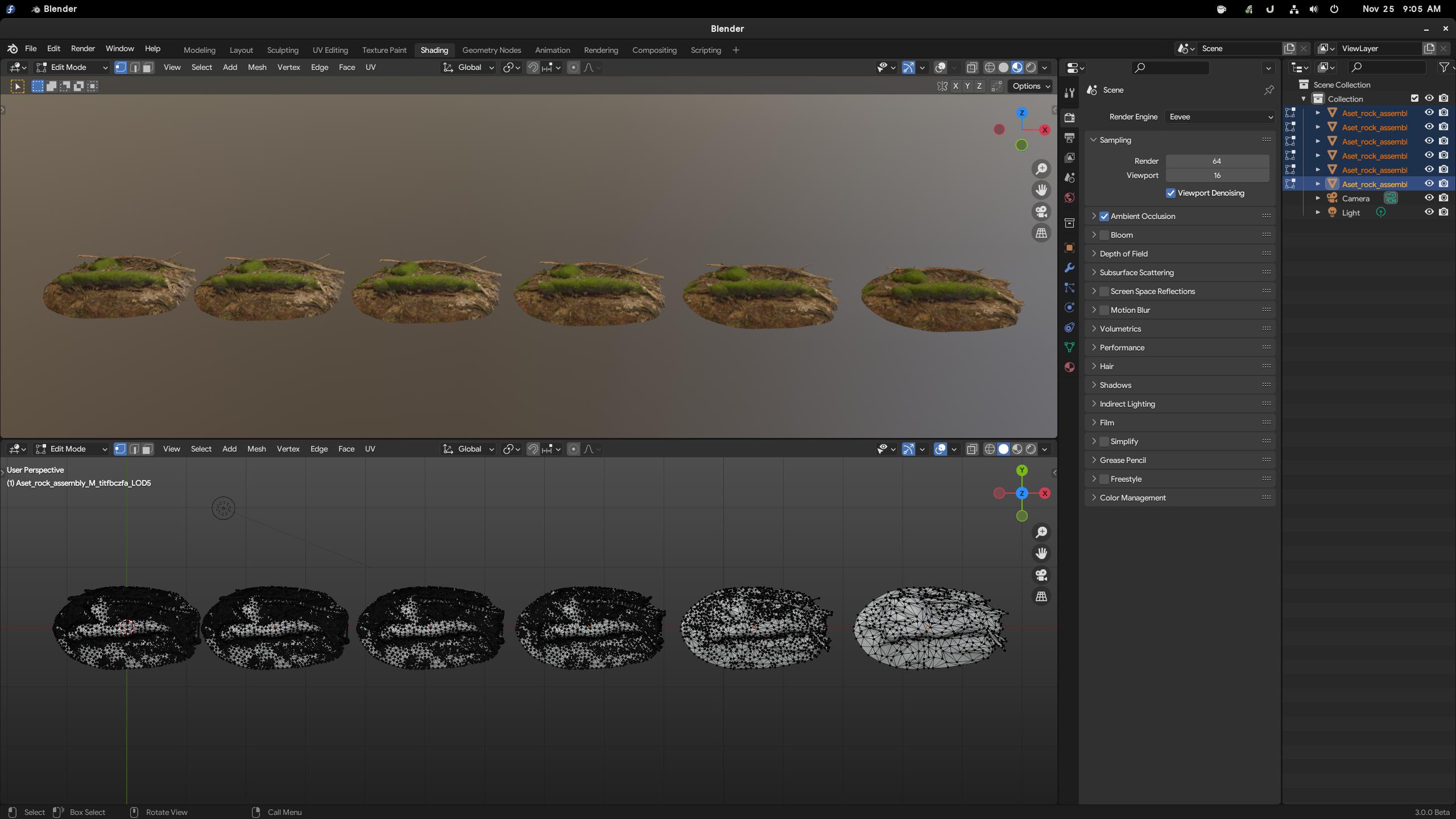The image size is (1456, 819).
Task: Select vertex select mode in top viewport
Action: coord(121,68)
